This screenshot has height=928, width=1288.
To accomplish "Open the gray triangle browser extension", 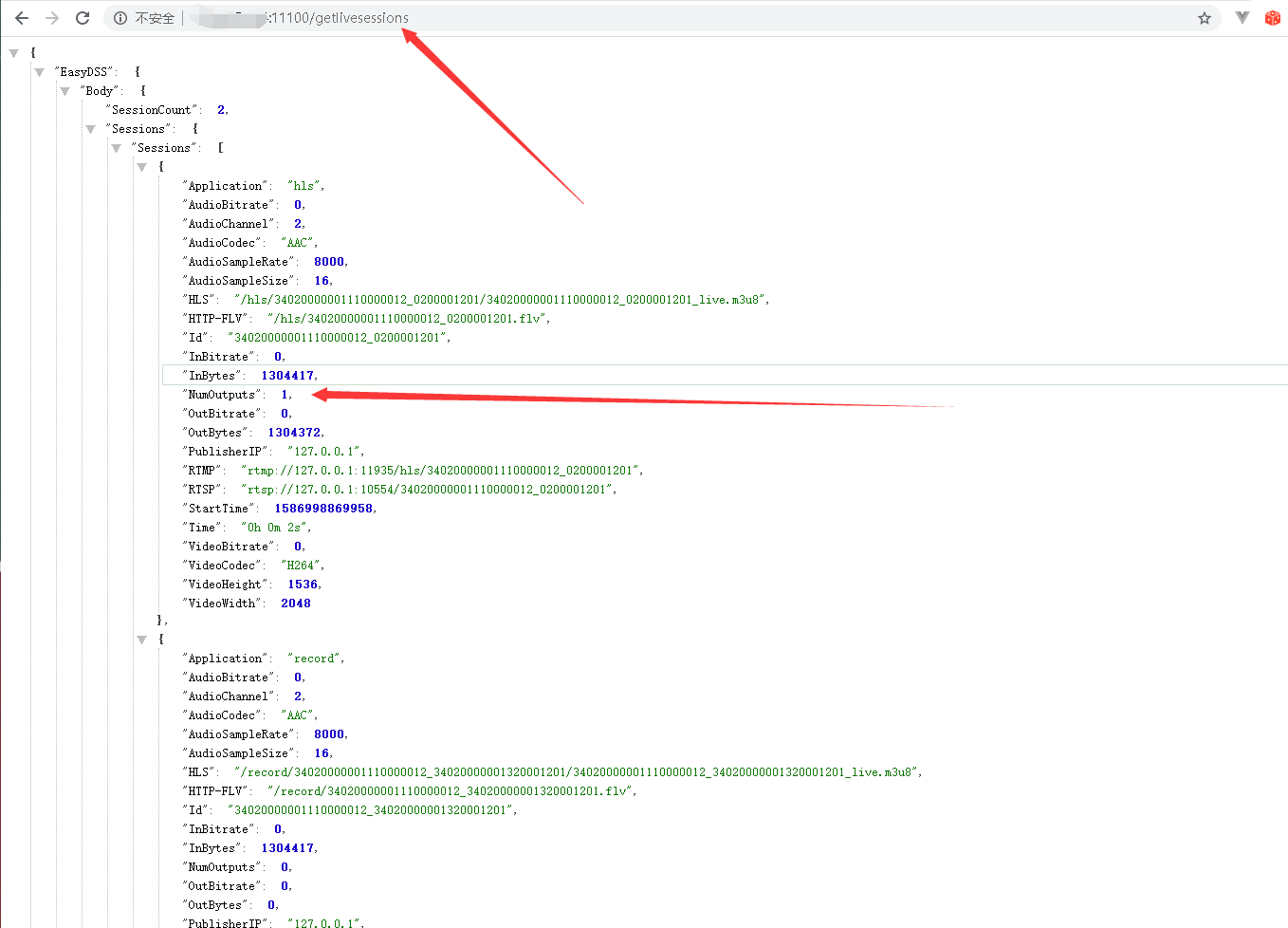I will 1242,17.
